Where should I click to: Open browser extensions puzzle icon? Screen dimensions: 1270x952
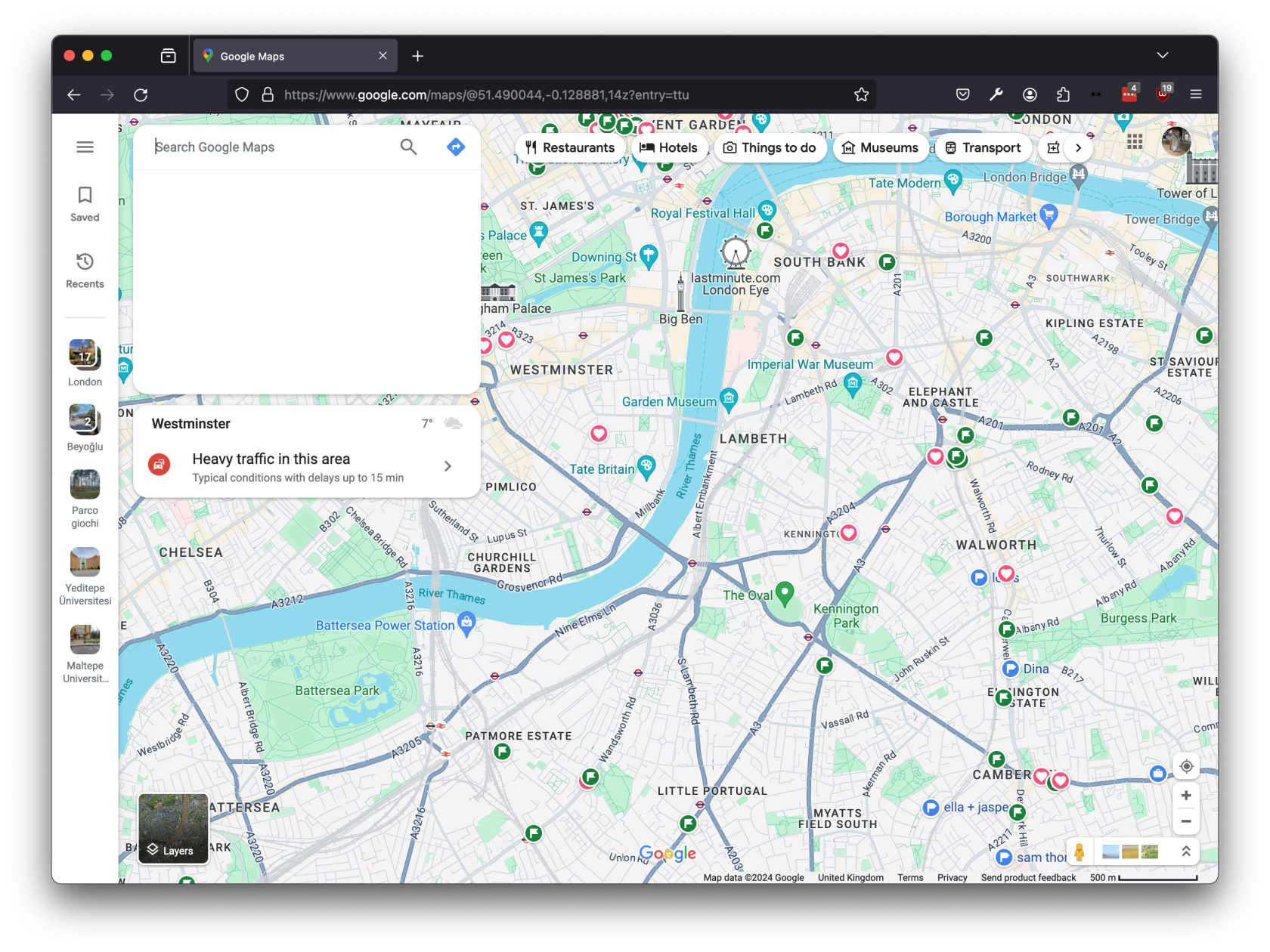coord(1063,94)
